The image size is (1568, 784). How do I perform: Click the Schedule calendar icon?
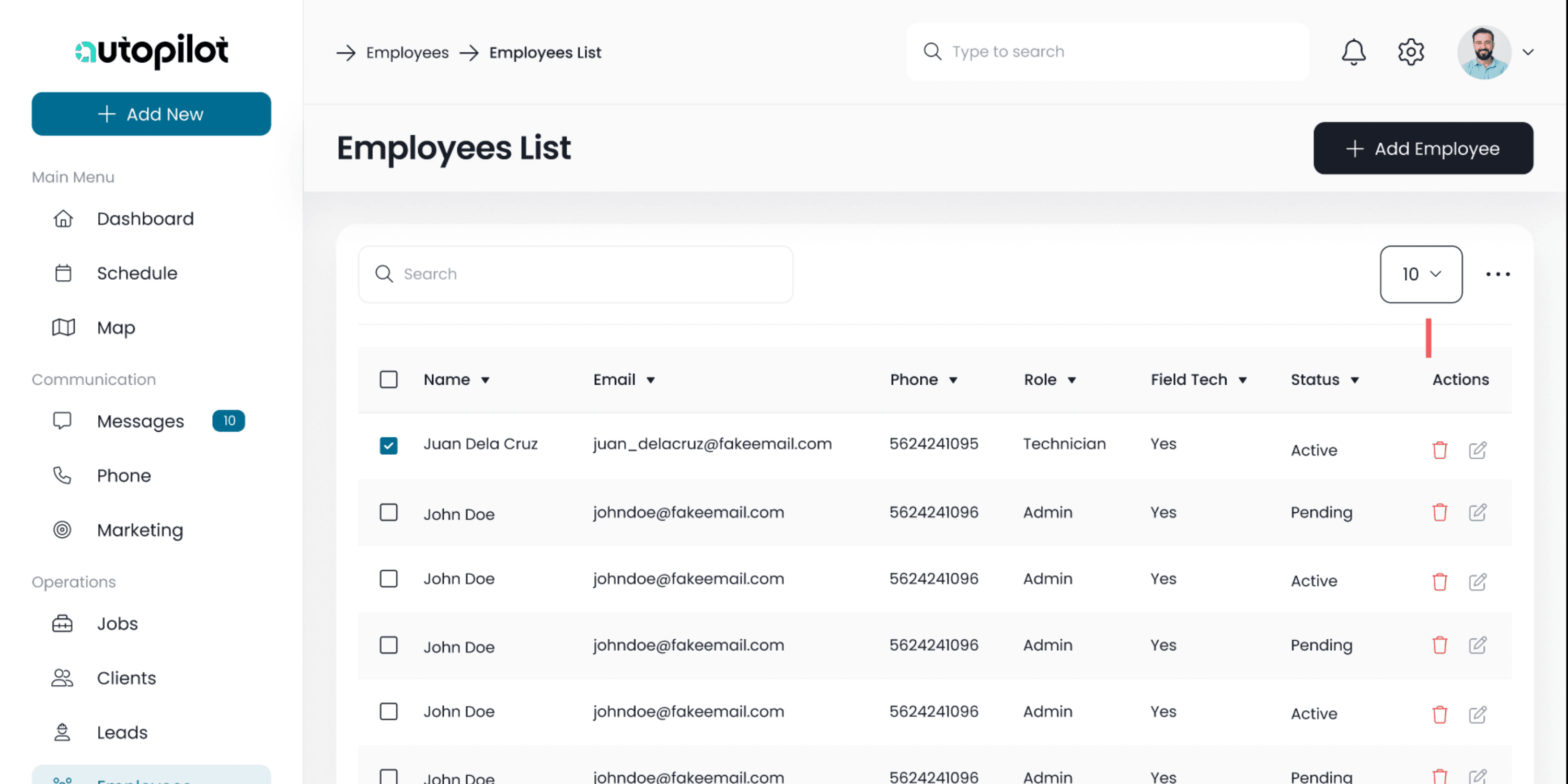point(63,273)
